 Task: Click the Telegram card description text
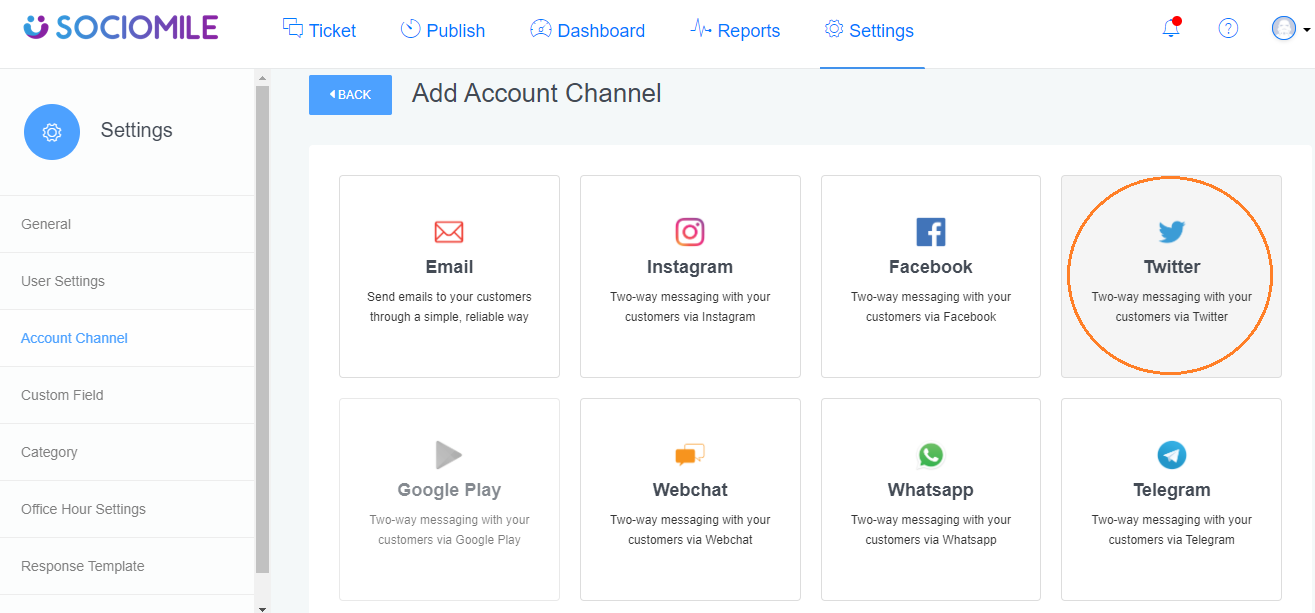tap(1172, 530)
